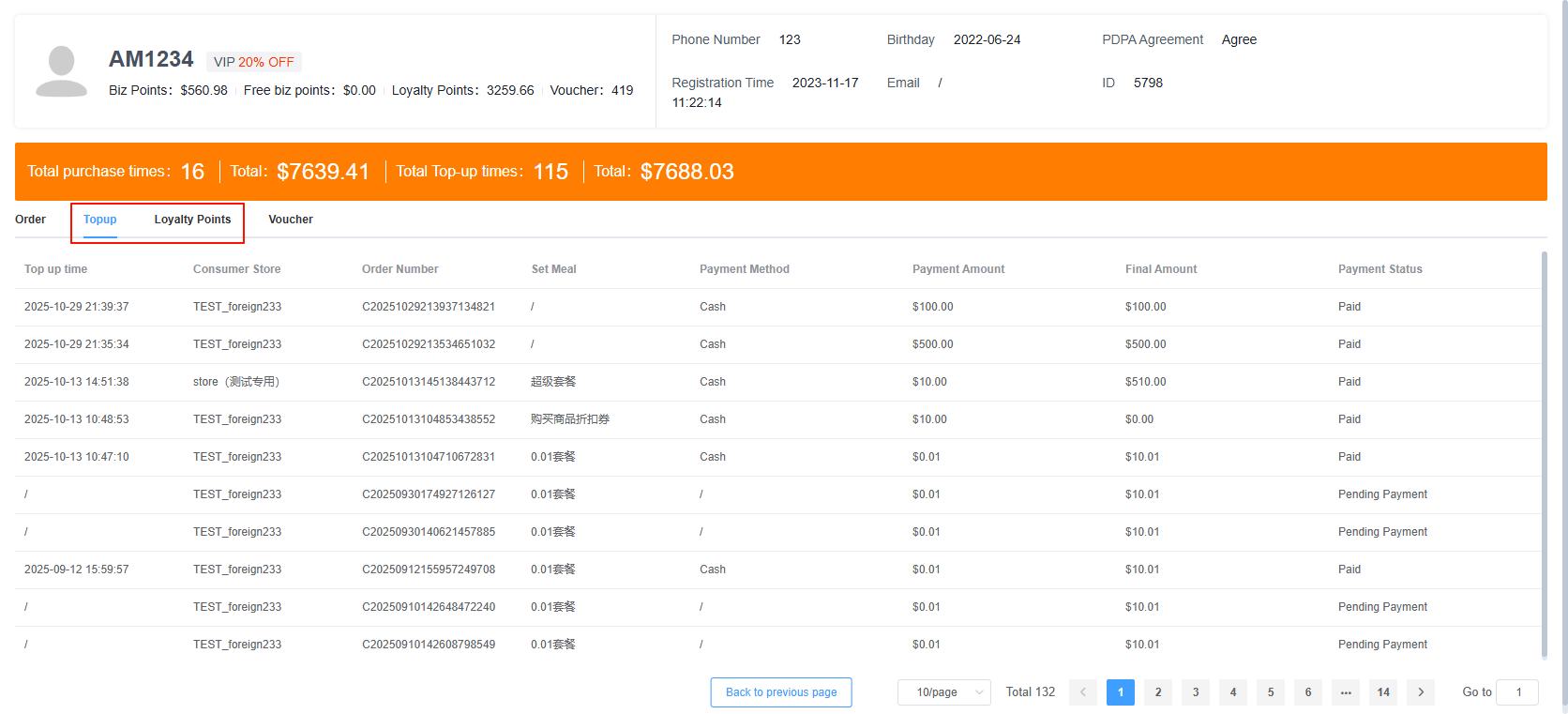Click the Payment Status column header
Image resolution: width=1568 pixels, height=714 pixels.
coord(1380,269)
